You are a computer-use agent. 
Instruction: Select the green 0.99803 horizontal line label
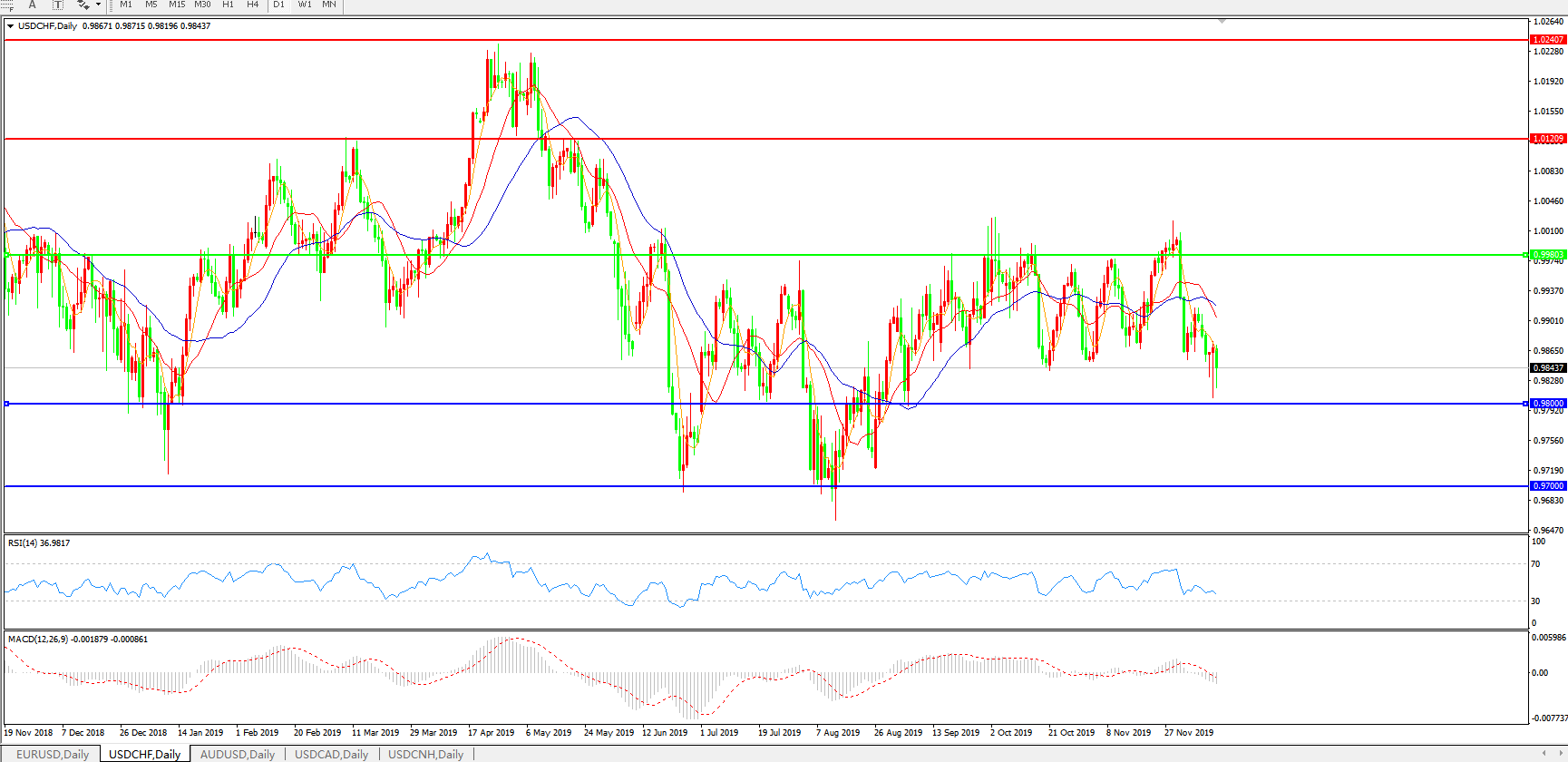point(1547,255)
